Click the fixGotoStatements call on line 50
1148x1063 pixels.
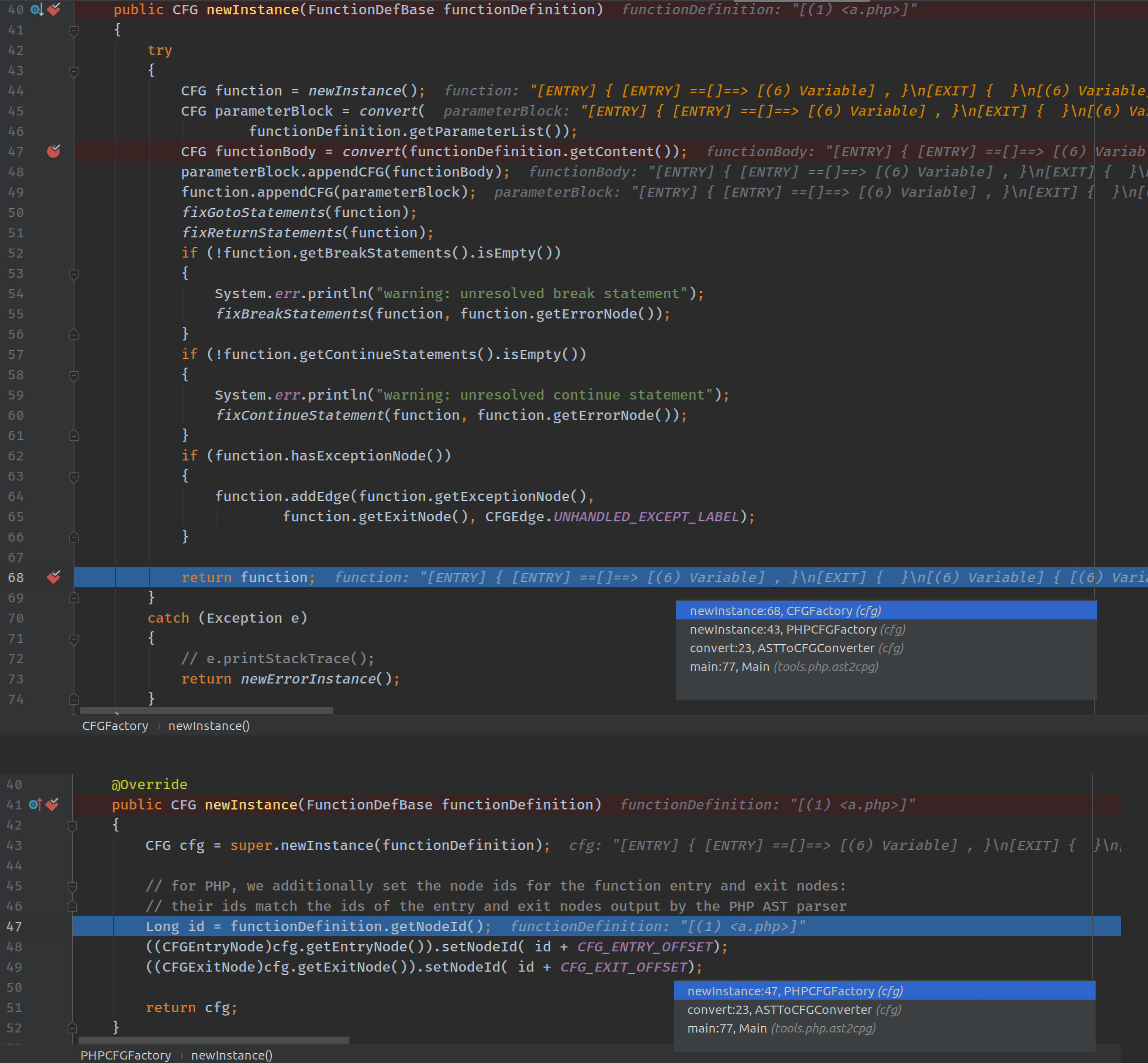click(254, 212)
